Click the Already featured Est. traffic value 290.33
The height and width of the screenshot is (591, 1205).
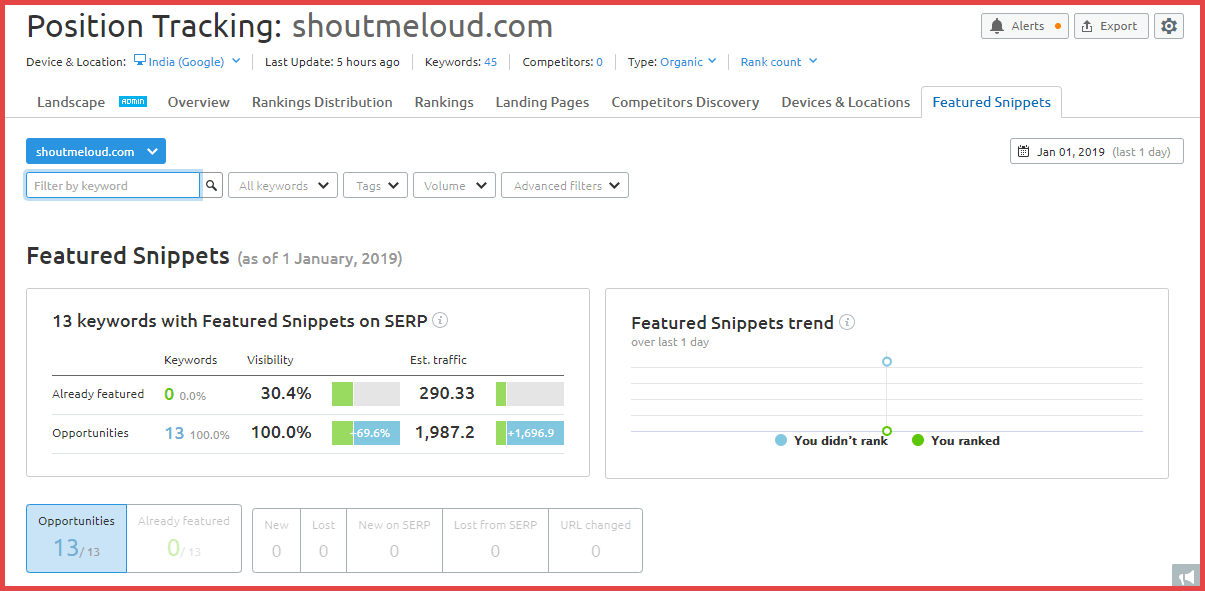447,394
